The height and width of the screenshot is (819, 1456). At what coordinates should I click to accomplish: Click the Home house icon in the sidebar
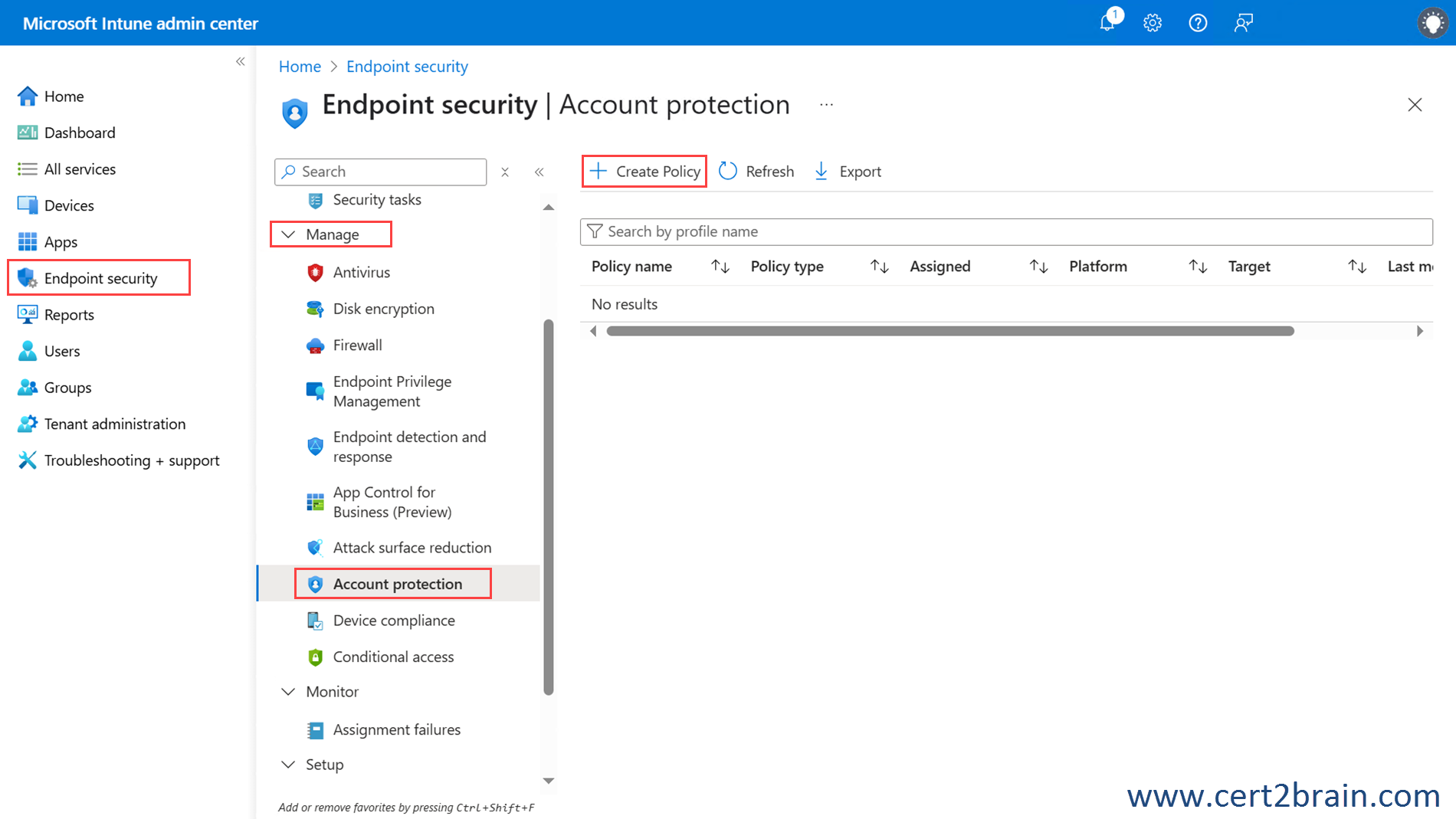(x=28, y=96)
